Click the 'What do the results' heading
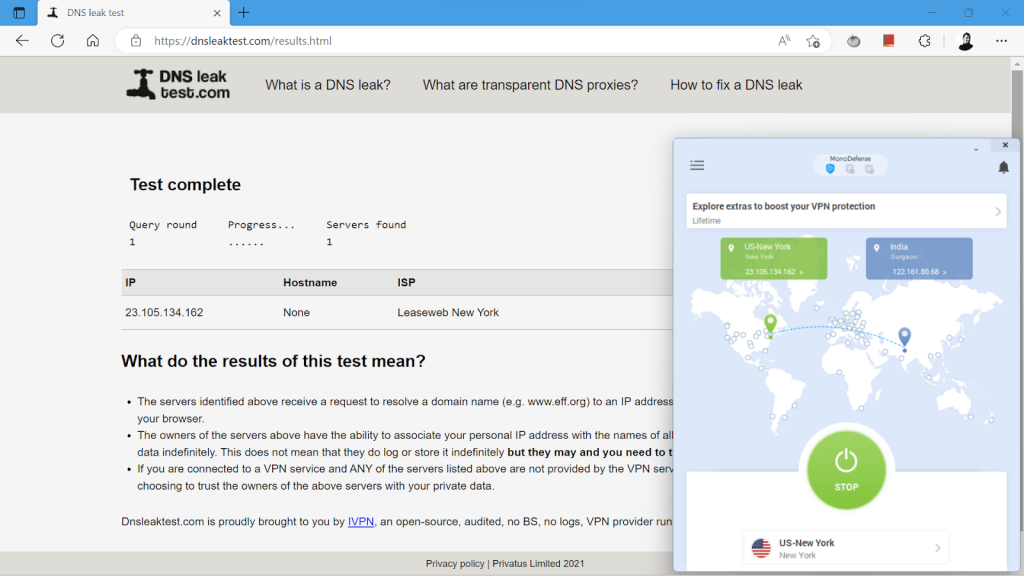1024x576 pixels. coord(273,361)
